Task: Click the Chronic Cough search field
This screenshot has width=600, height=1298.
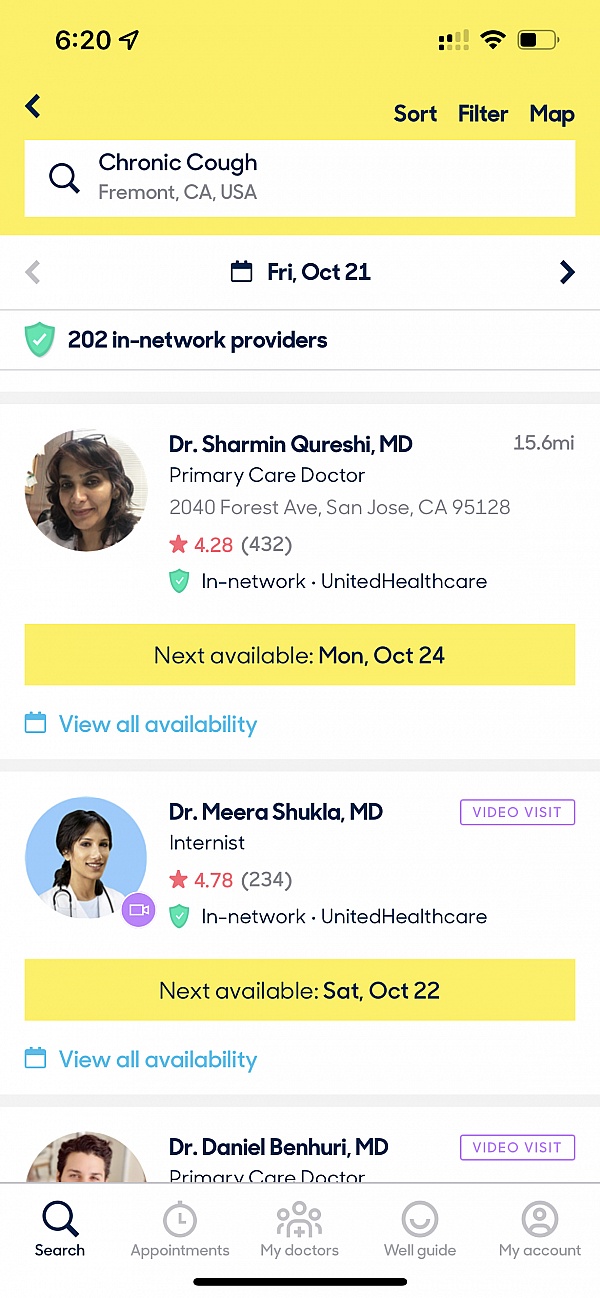Action: [x=299, y=177]
